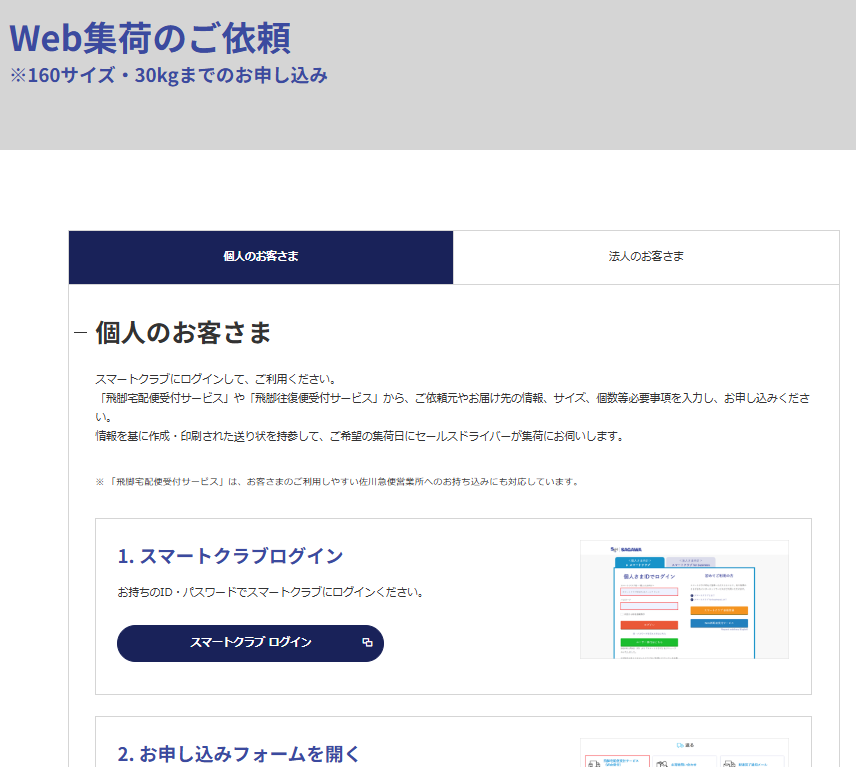This screenshot has height=767, width=856.
Task: Switch to the 個人のお客さま tab
Action: tap(261, 257)
